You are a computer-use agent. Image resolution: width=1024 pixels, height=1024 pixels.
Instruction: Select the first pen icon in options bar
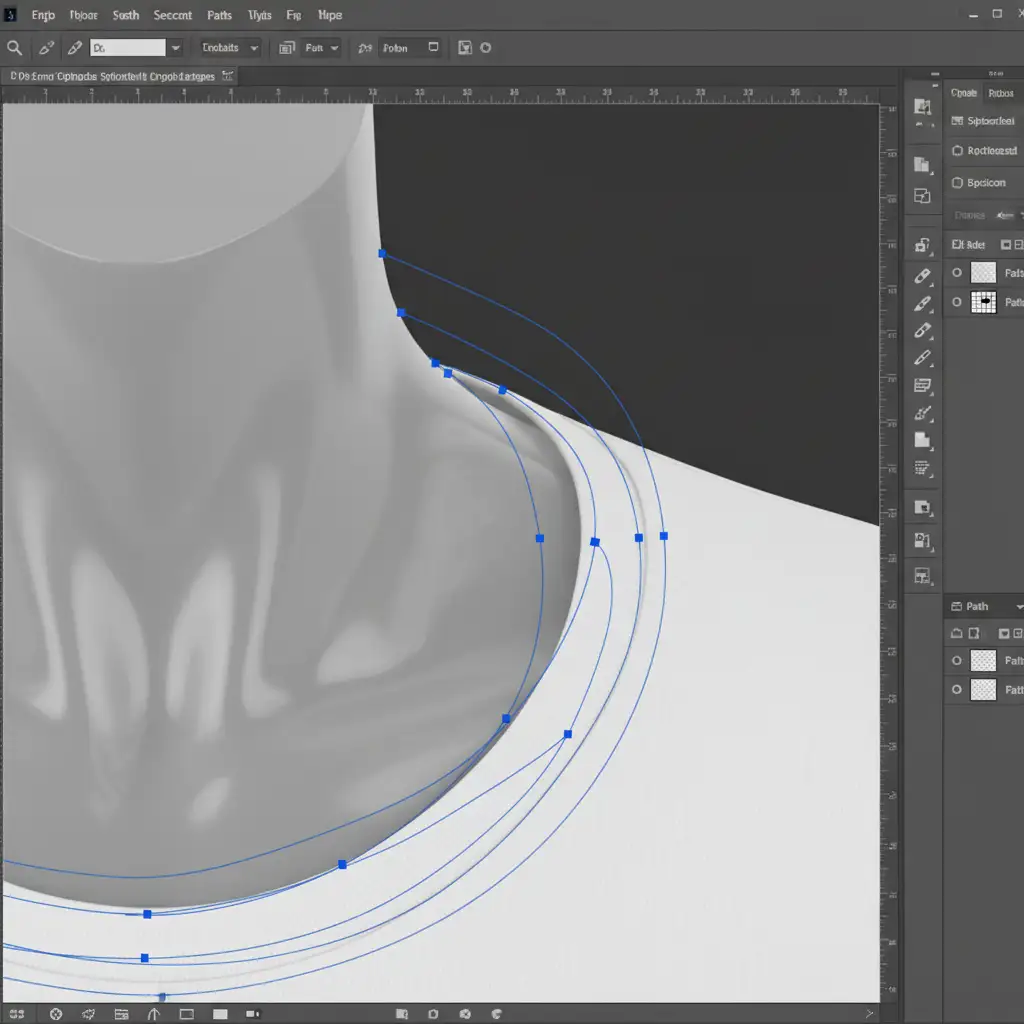click(46, 47)
